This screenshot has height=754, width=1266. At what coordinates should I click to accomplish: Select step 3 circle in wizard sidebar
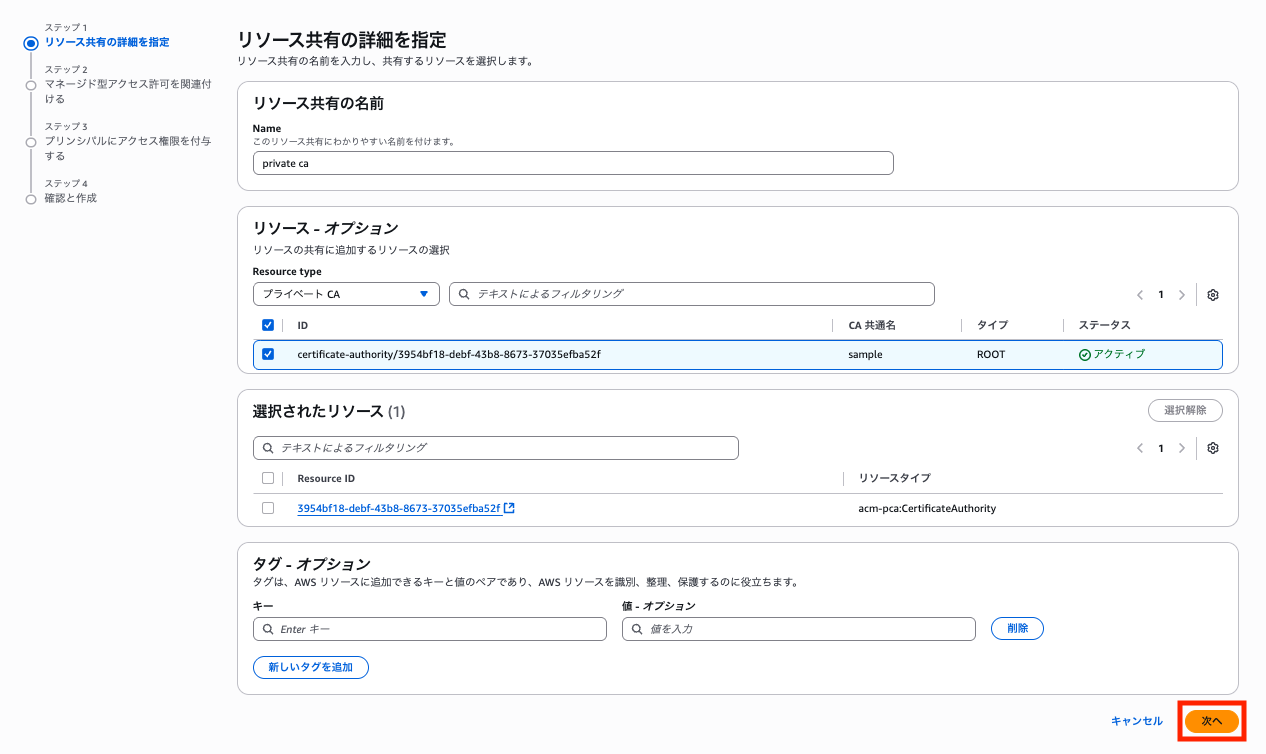pos(31,142)
